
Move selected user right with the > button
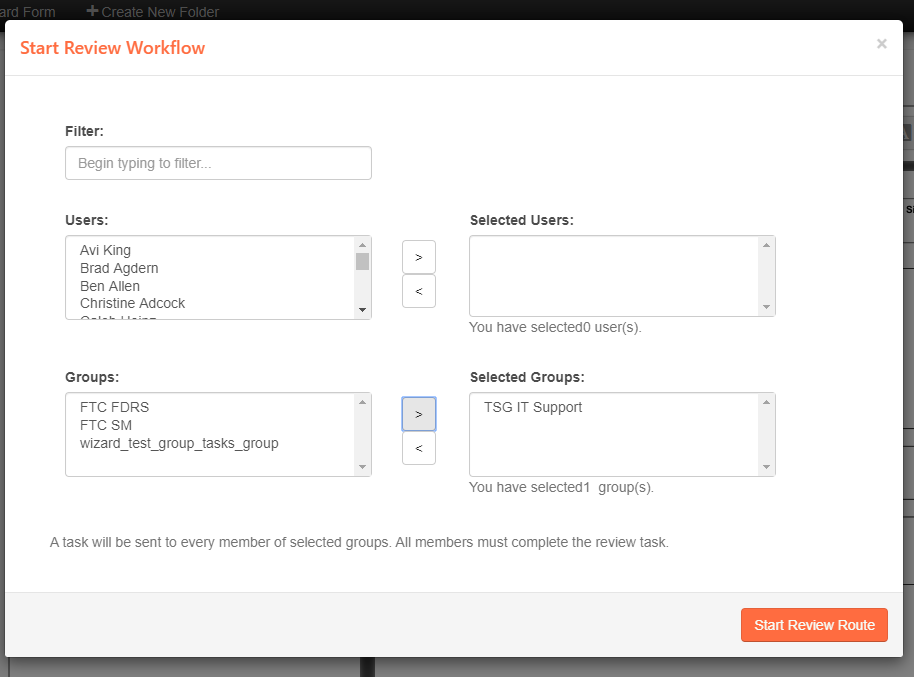[x=418, y=256]
